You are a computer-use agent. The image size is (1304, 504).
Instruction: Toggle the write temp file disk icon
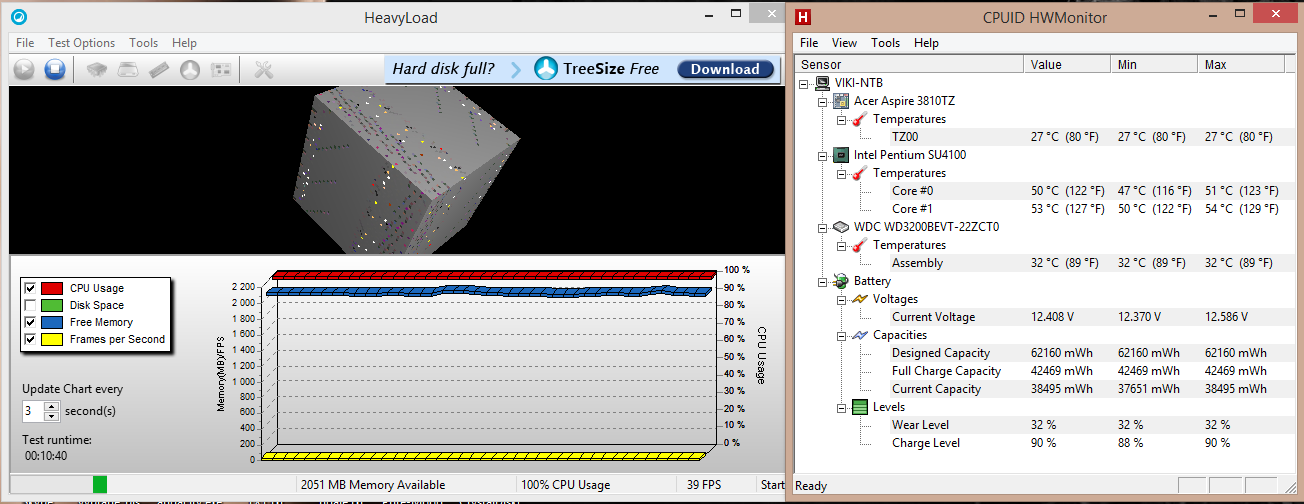point(128,69)
